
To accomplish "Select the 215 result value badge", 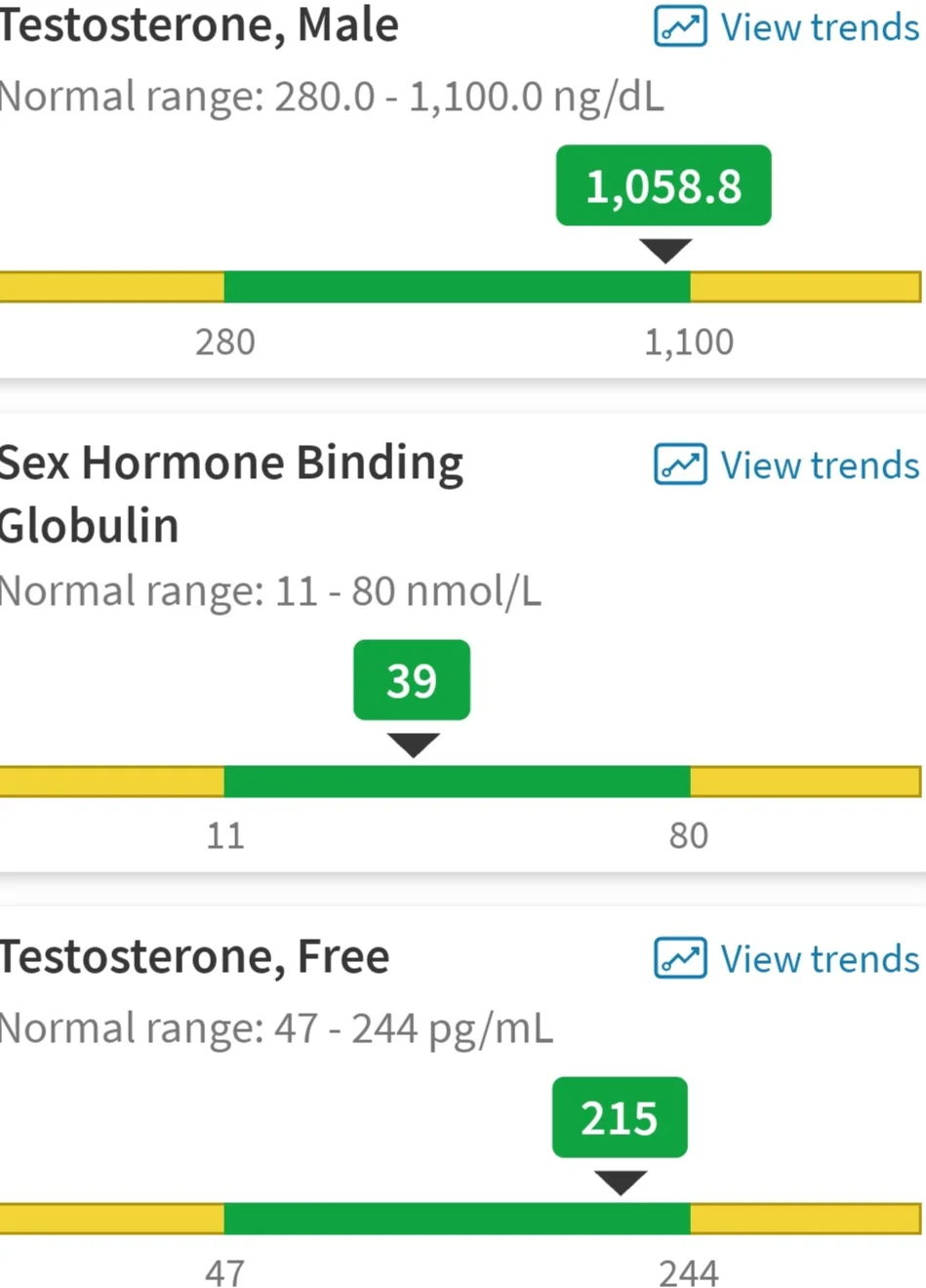I will coord(620,1117).
